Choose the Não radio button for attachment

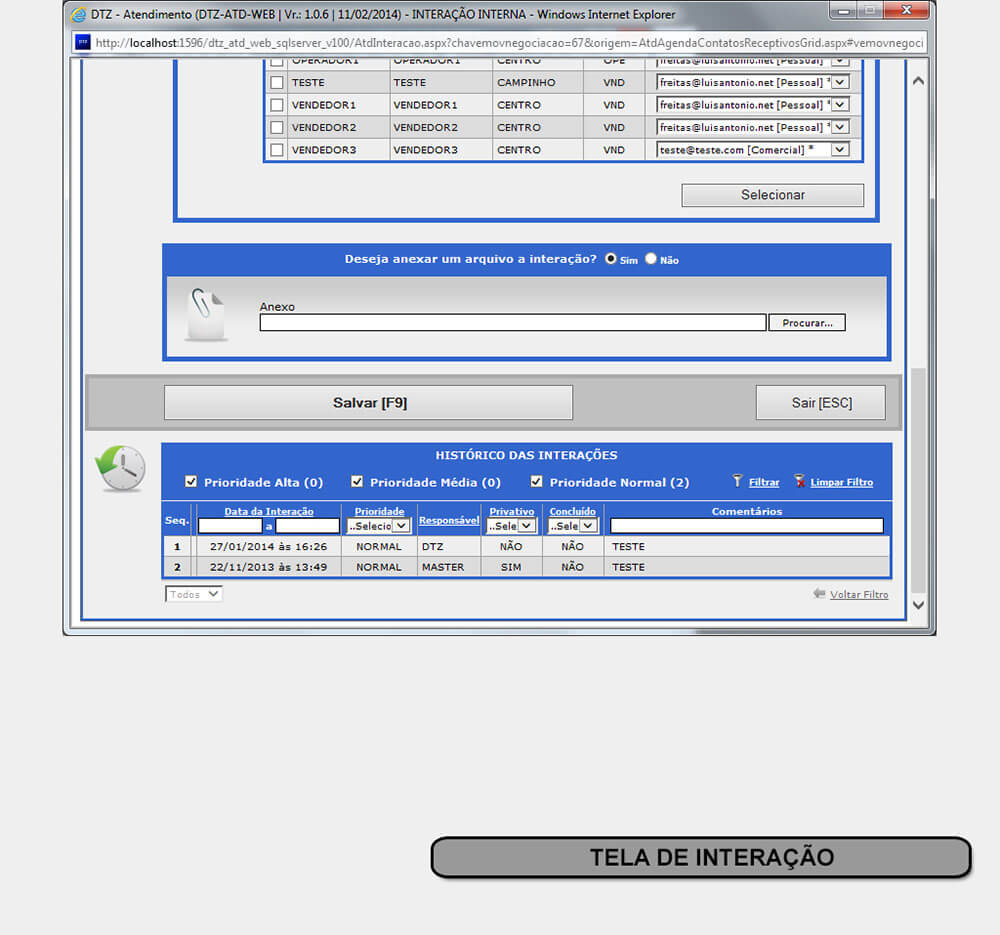tap(651, 259)
